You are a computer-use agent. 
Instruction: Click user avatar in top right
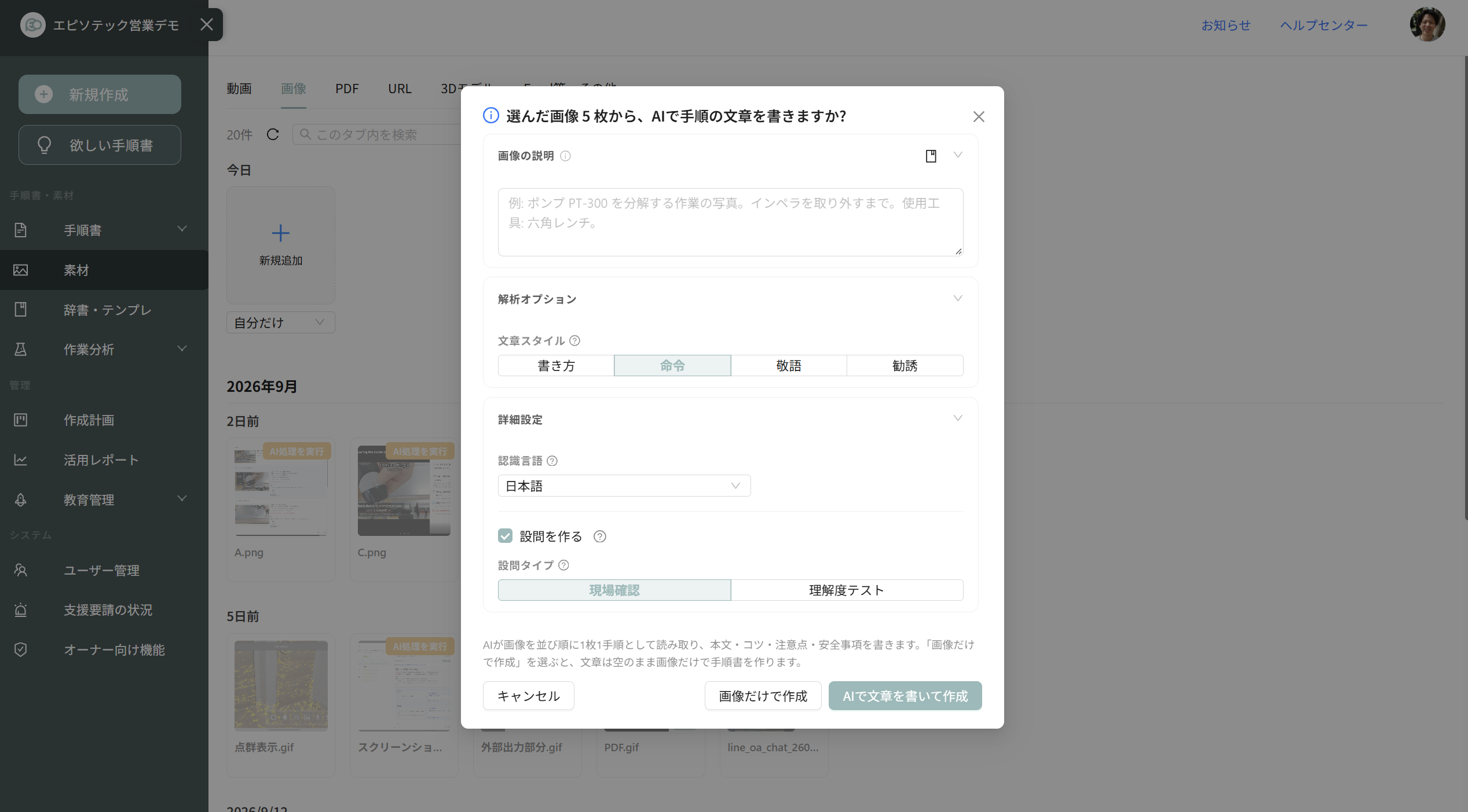tap(1427, 24)
